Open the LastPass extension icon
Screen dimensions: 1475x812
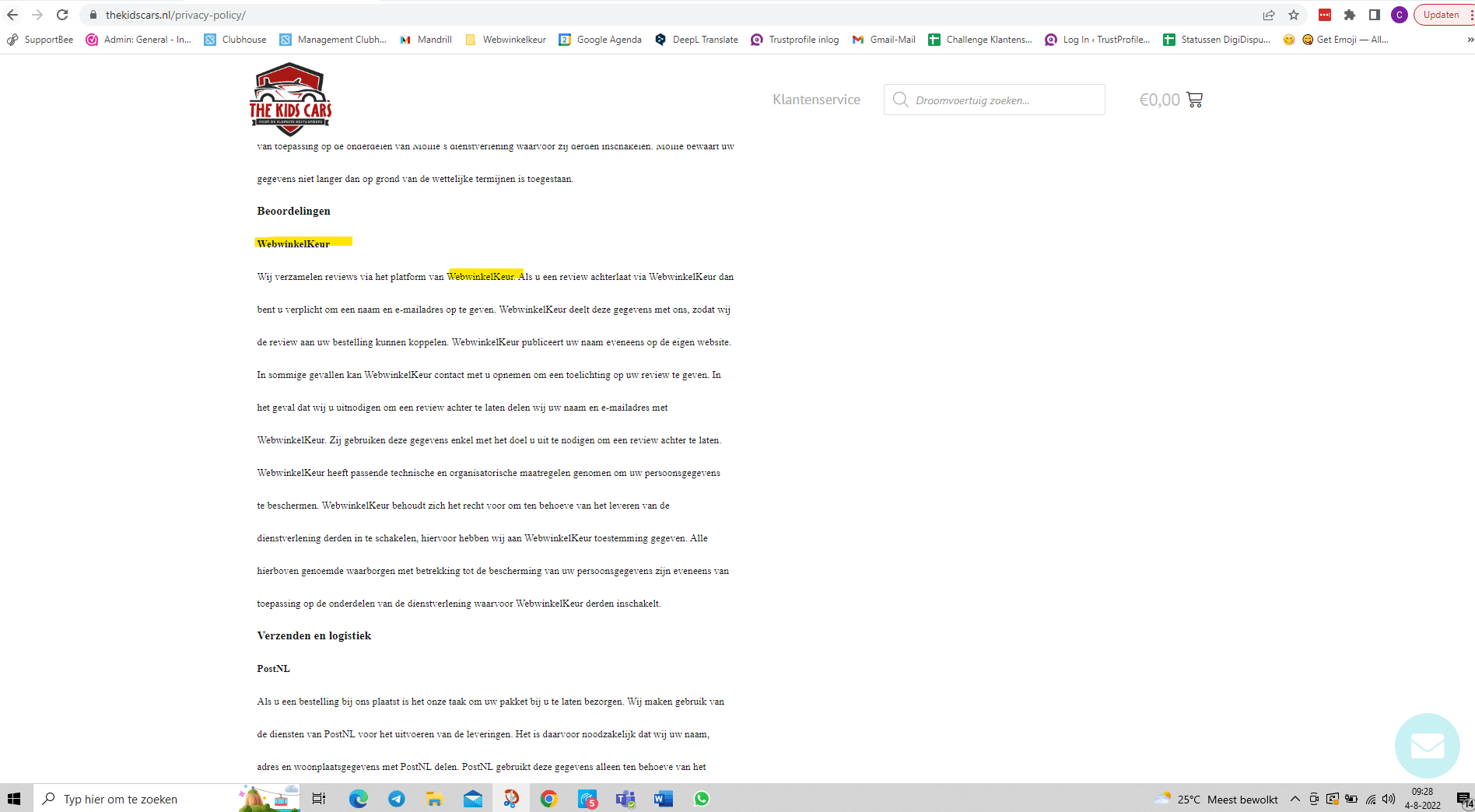(1325, 15)
